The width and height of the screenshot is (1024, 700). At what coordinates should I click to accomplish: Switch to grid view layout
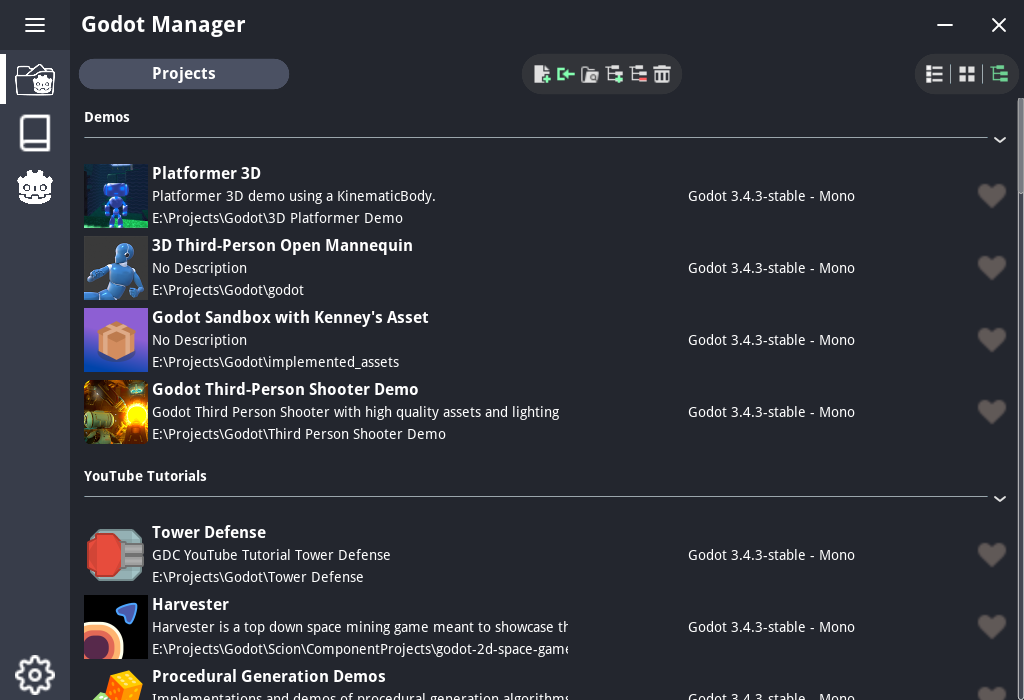coord(966,73)
